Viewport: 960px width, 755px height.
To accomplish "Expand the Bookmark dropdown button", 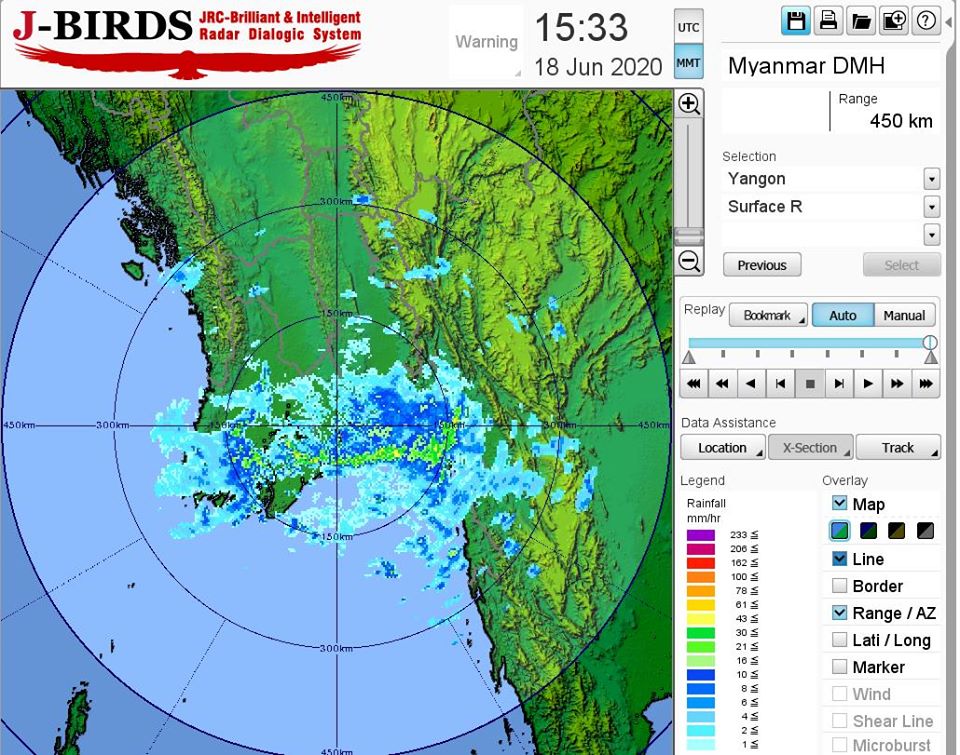I will [767, 315].
